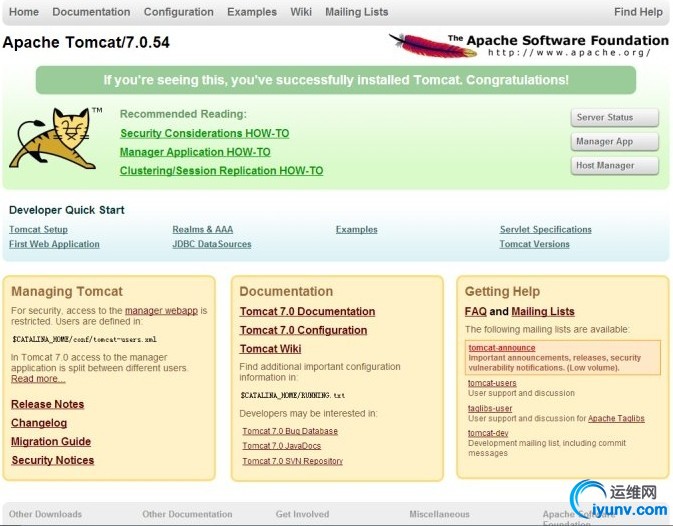Image resolution: width=673 pixels, height=526 pixels.
Task: Click Other Downloads footer heading
Action: tap(45, 514)
